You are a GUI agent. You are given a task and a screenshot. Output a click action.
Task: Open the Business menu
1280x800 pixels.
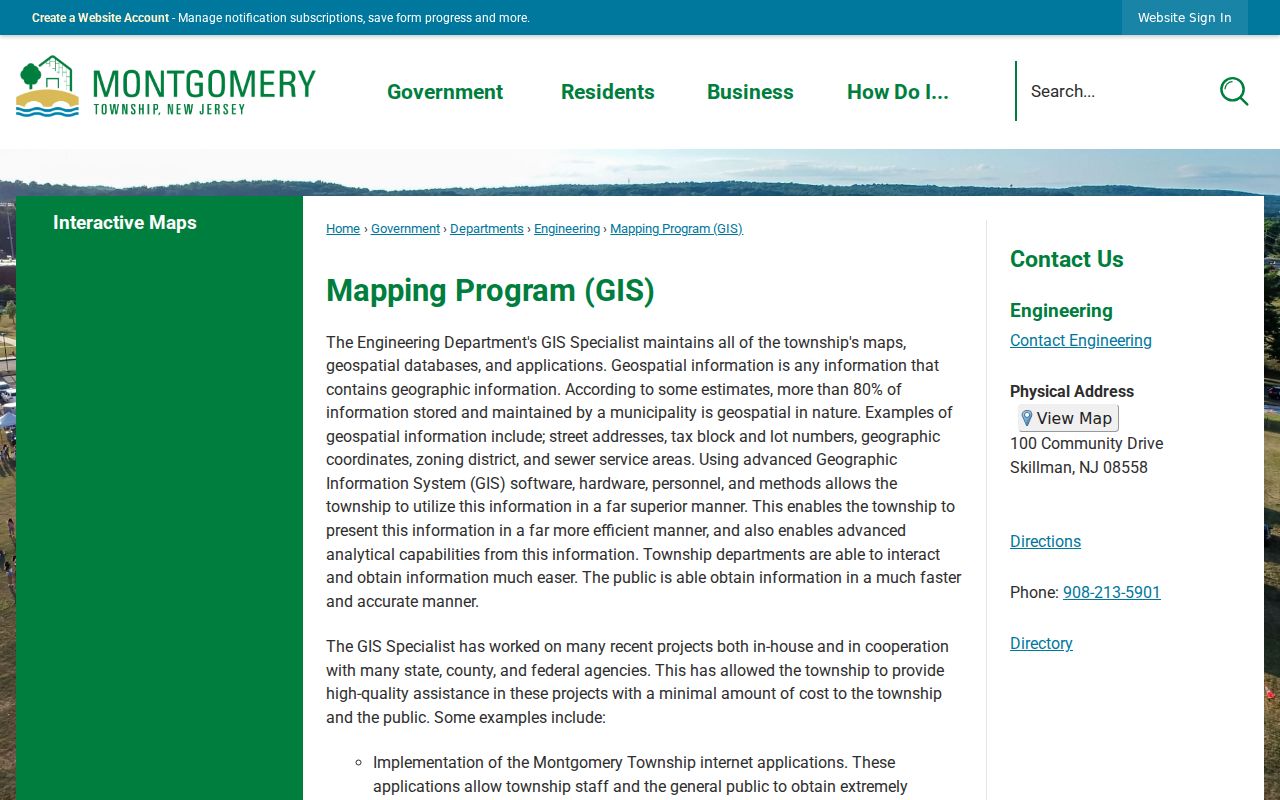(750, 92)
